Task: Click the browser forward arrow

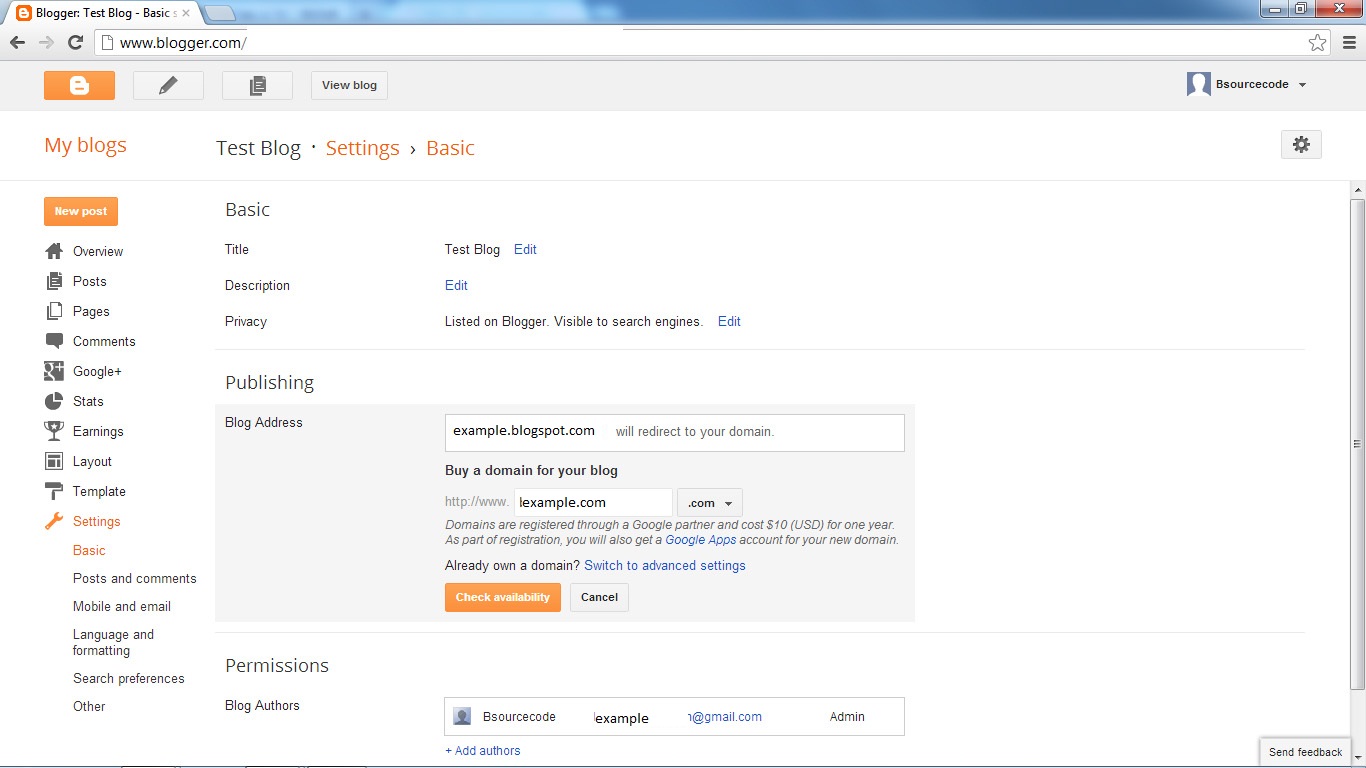Action: 46,42
